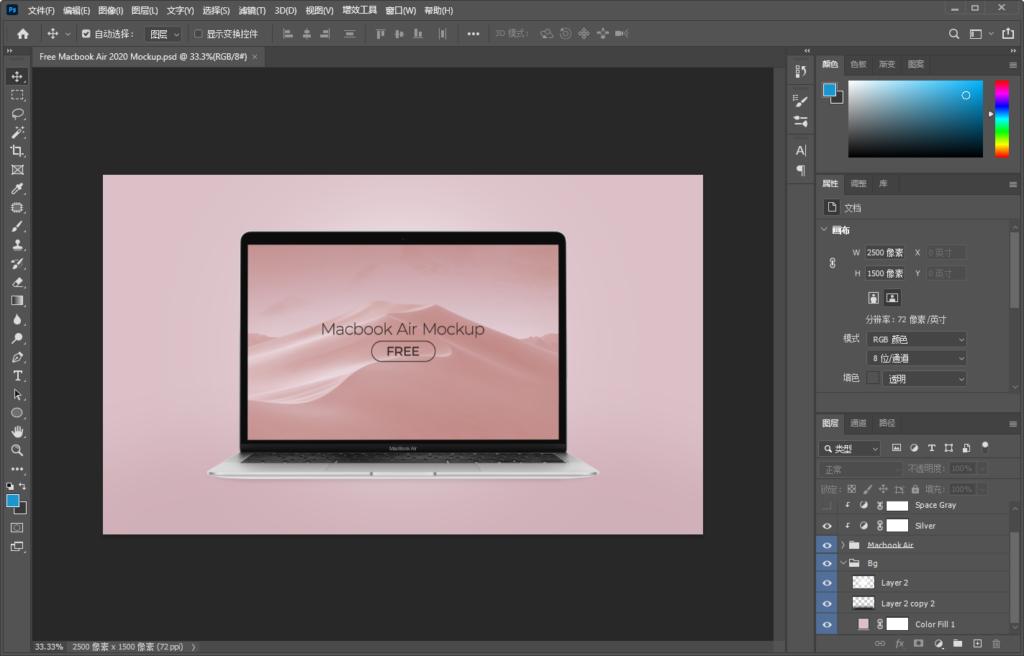Select the Gradient tool
Screen dimensions: 1024x656
coord(17,301)
